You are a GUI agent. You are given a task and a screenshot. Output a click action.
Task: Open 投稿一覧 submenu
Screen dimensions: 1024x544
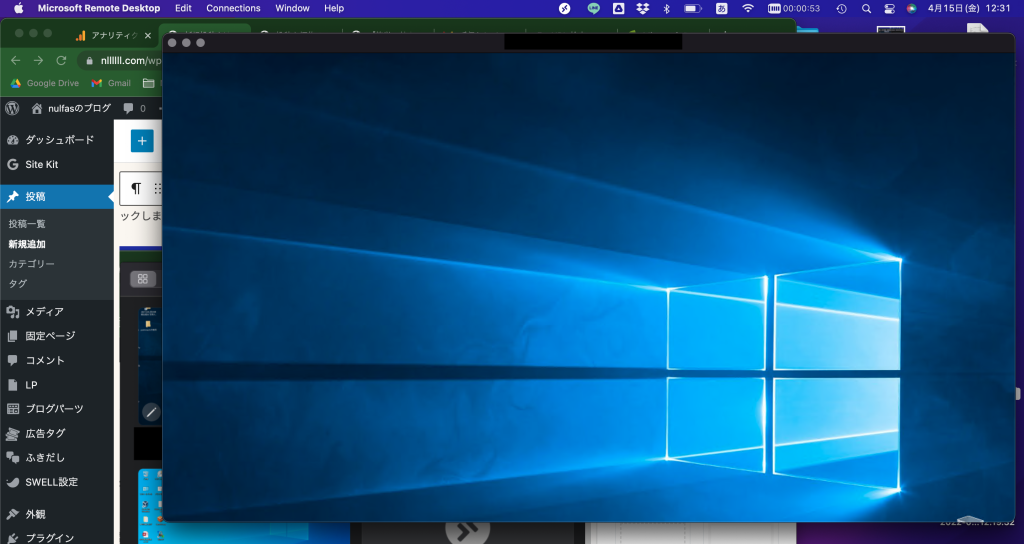click(x=27, y=223)
